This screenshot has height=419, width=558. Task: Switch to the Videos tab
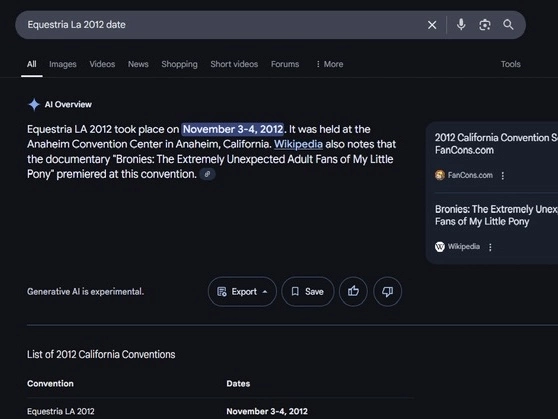[102, 64]
